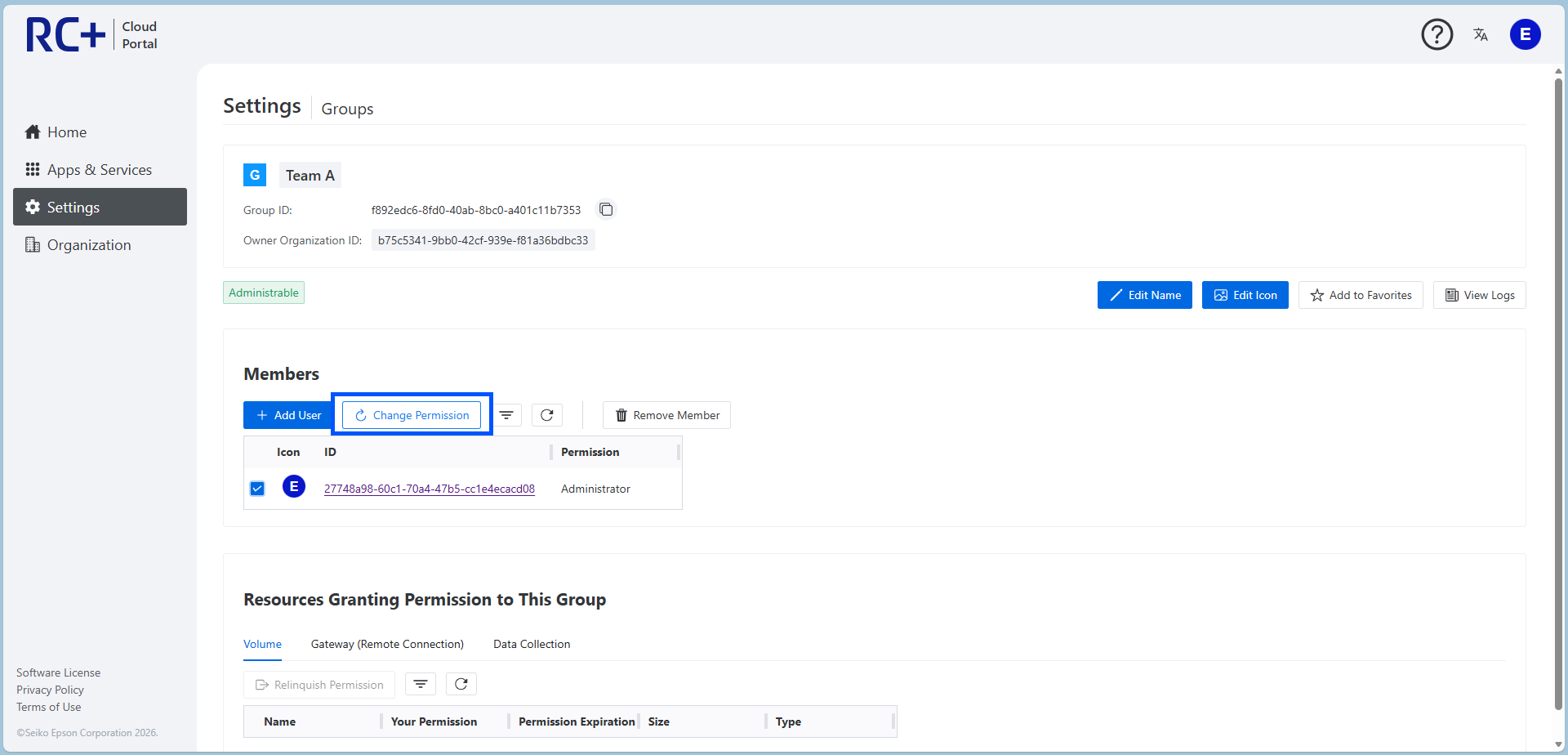Add this group to Favorites
1568x755 pixels.
[x=1361, y=295]
